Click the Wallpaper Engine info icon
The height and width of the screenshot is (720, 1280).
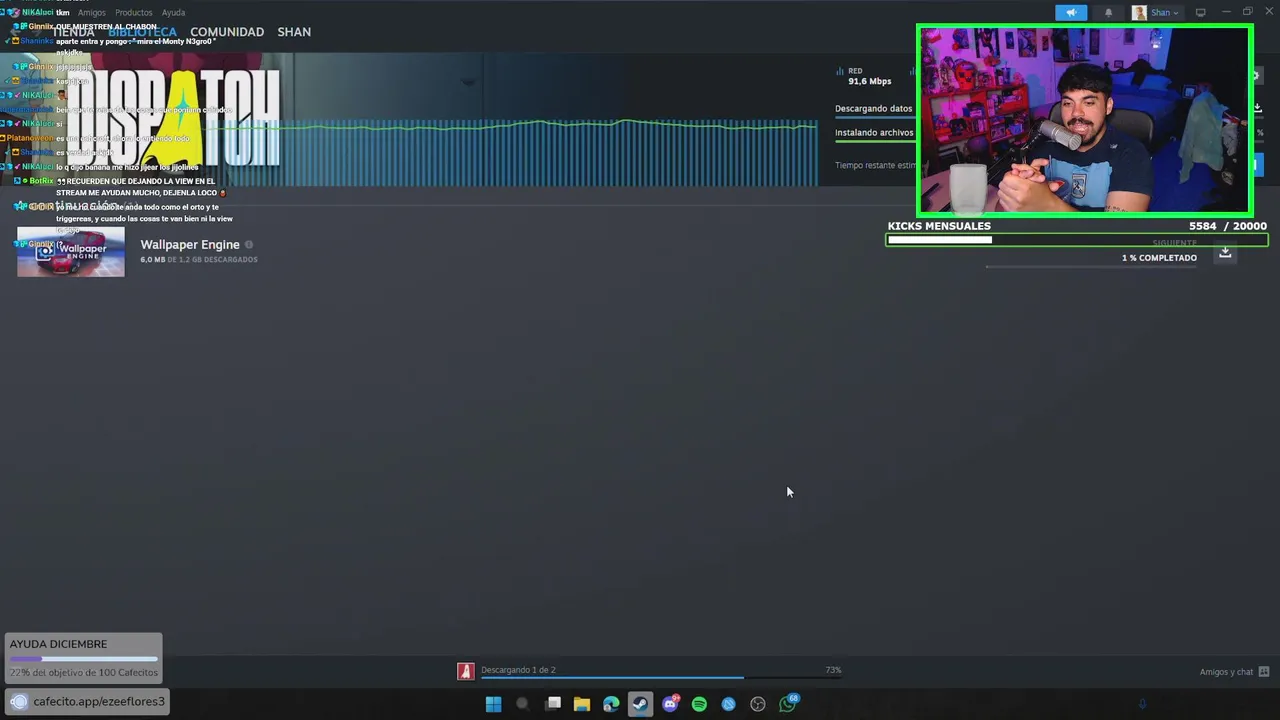click(249, 245)
